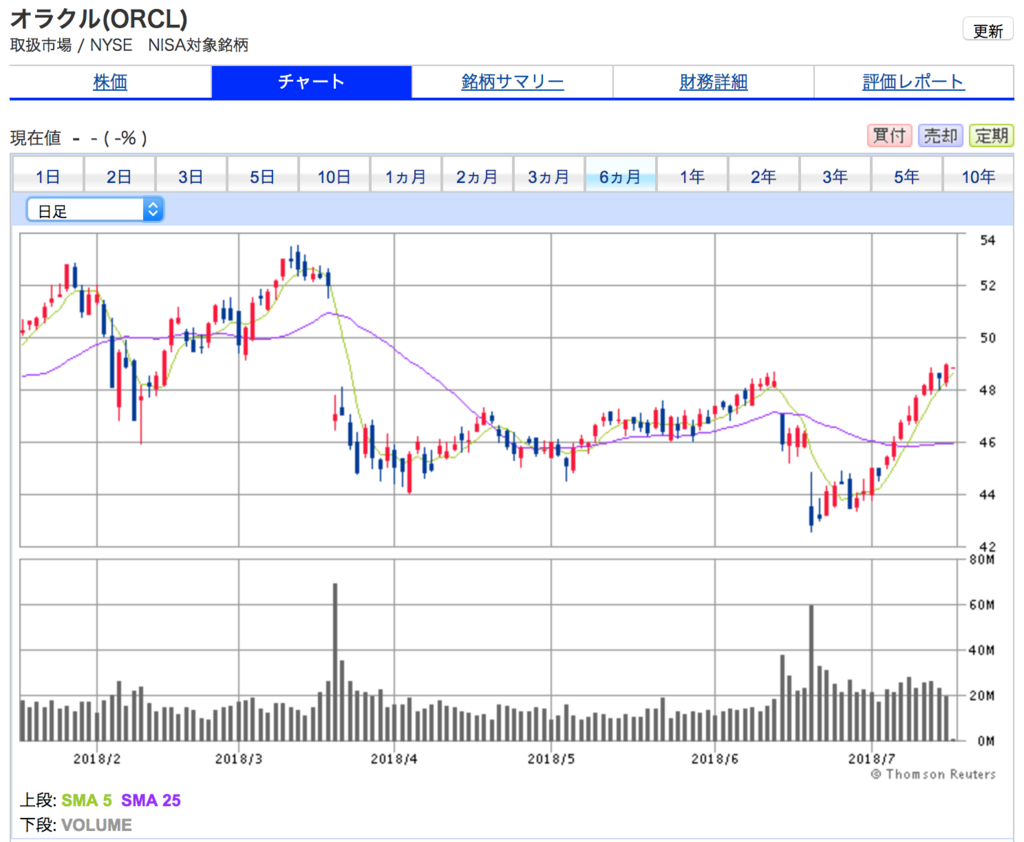Select the 3ヵ月 three-month range
Image resolution: width=1024 pixels, height=842 pixels.
click(x=550, y=175)
